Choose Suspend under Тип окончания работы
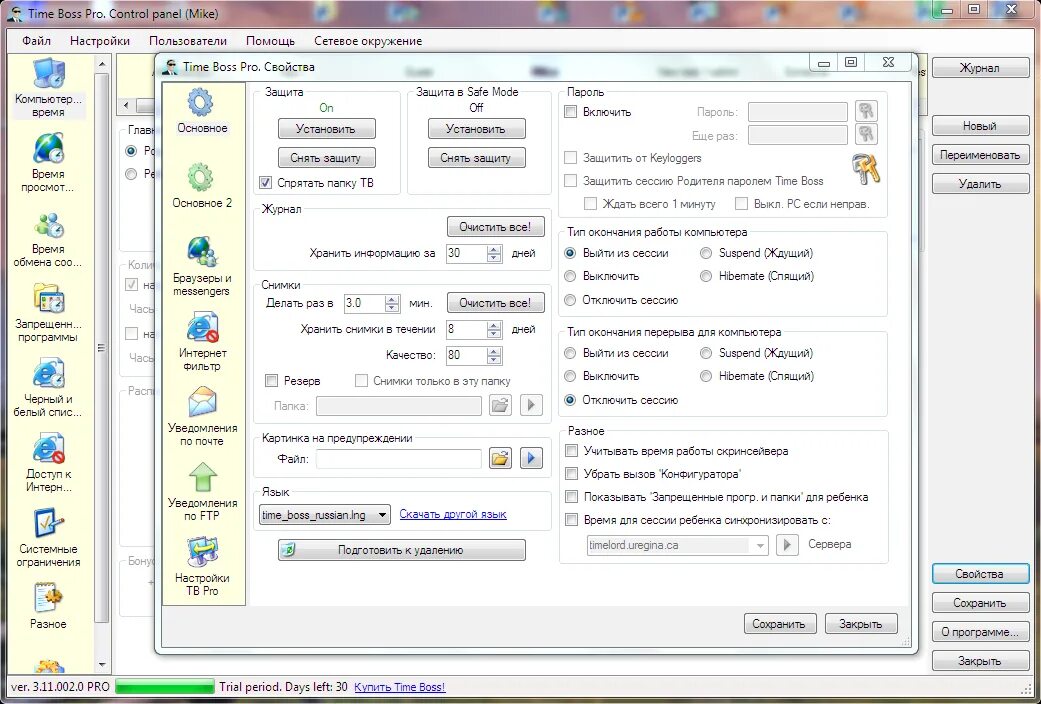 tap(706, 253)
